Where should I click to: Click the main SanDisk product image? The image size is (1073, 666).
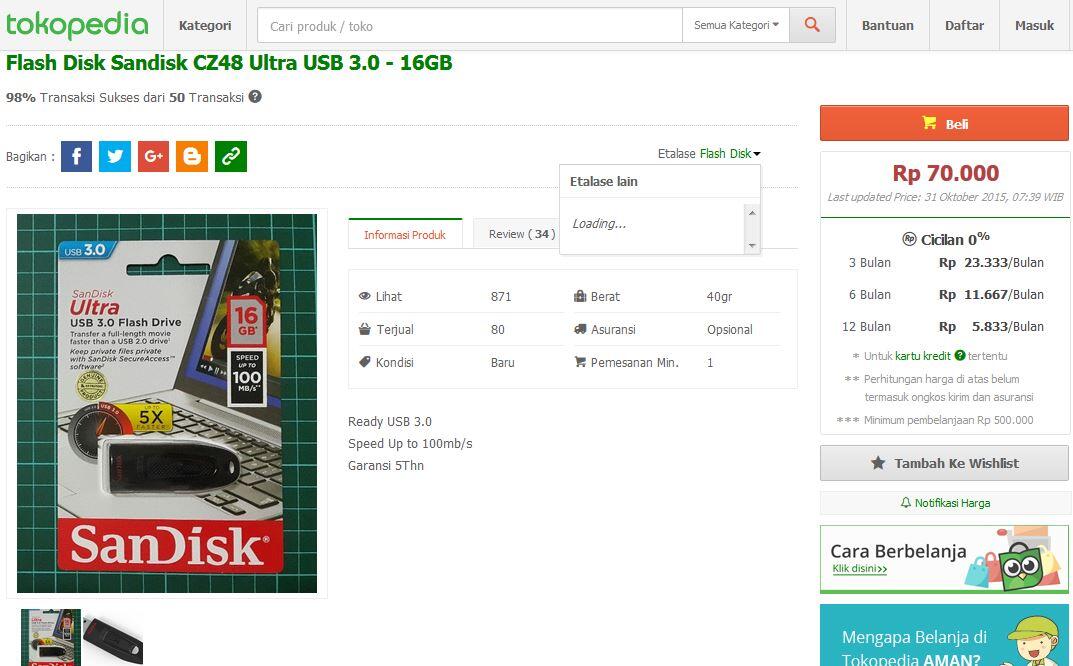coord(167,403)
